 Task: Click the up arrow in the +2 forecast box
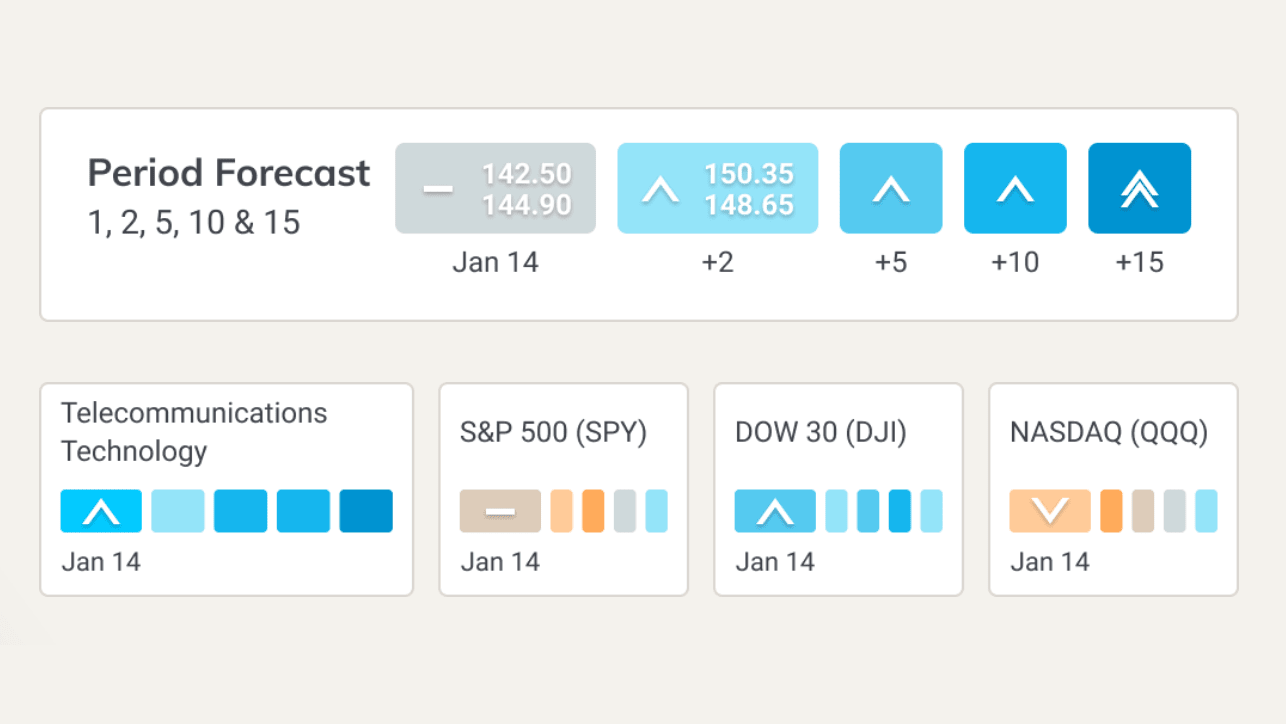coord(660,188)
